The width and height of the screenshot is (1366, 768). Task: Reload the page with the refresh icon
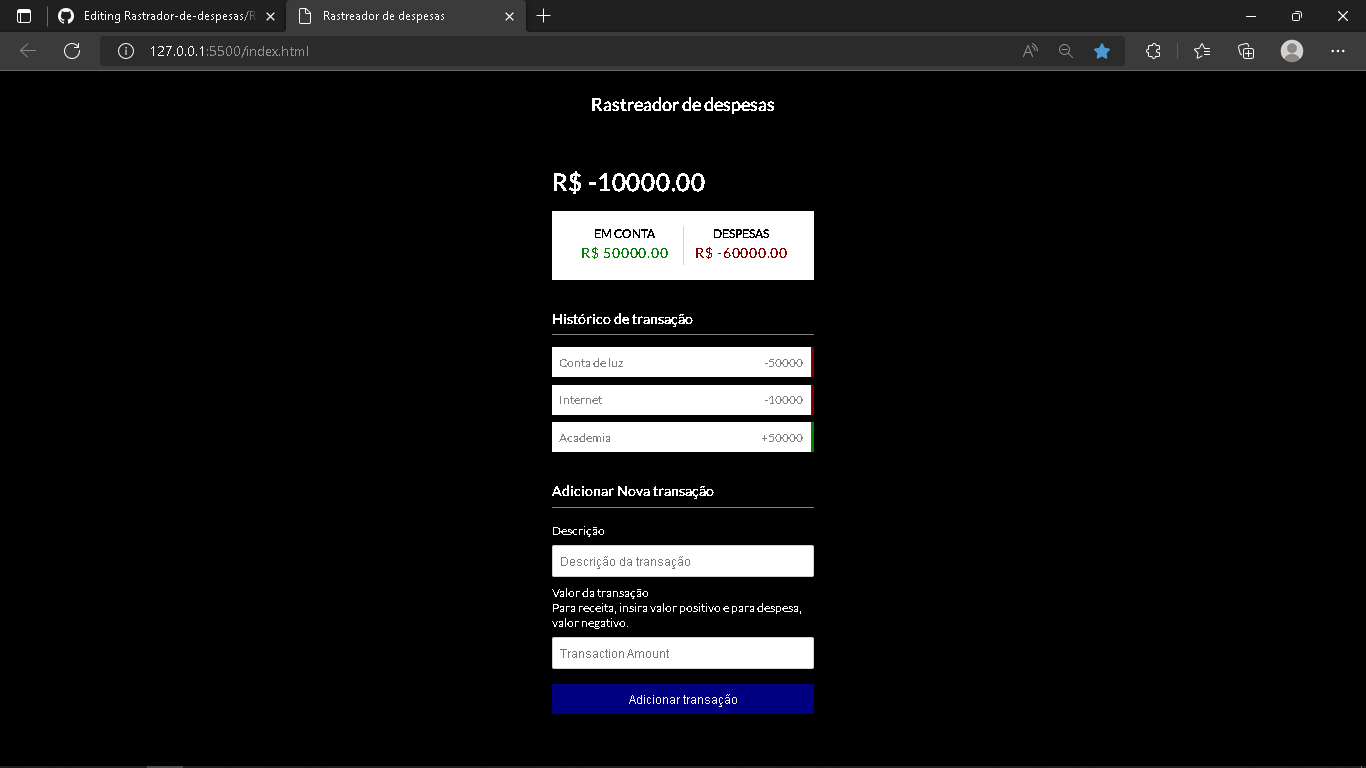[x=71, y=50]
